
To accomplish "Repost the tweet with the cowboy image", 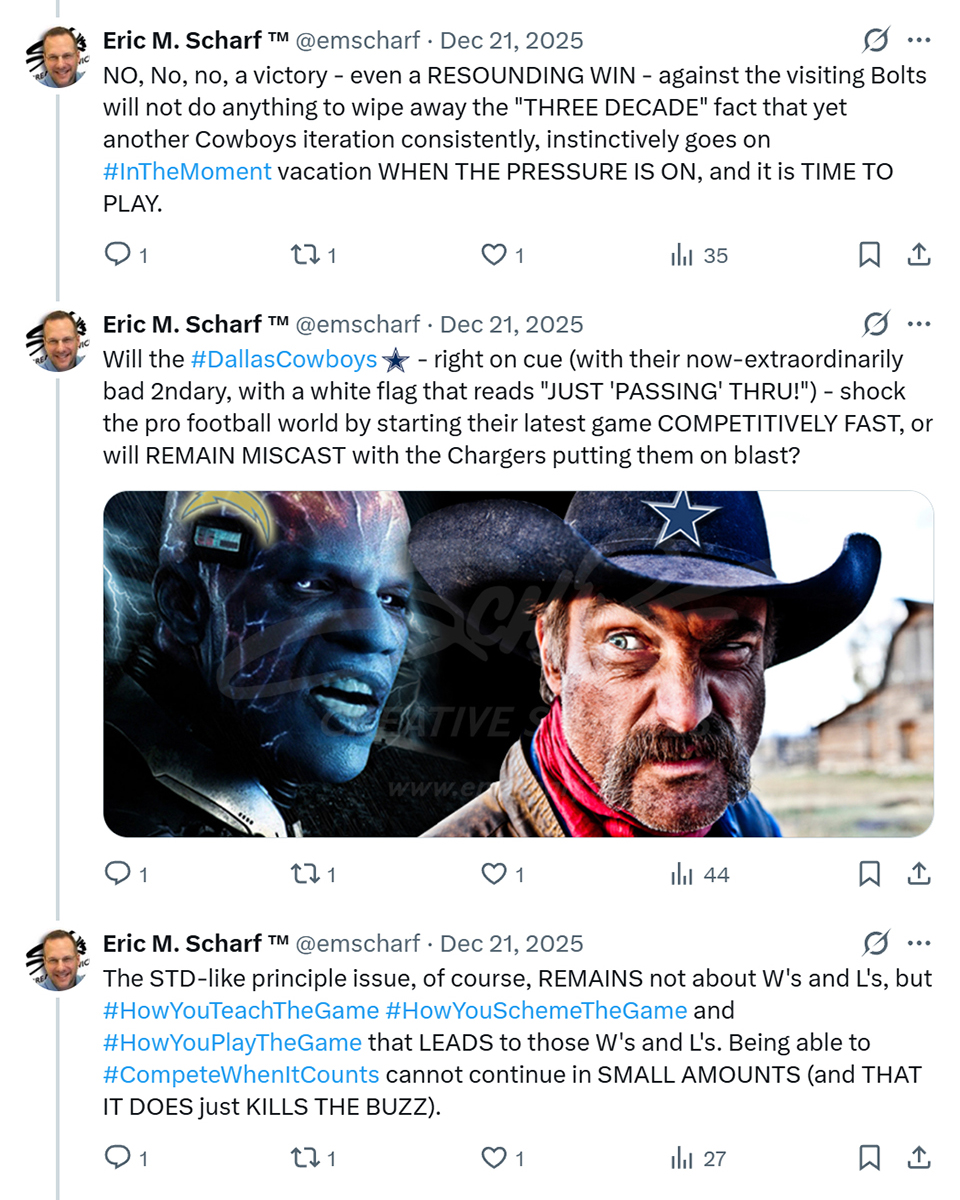I will (303, 874).
